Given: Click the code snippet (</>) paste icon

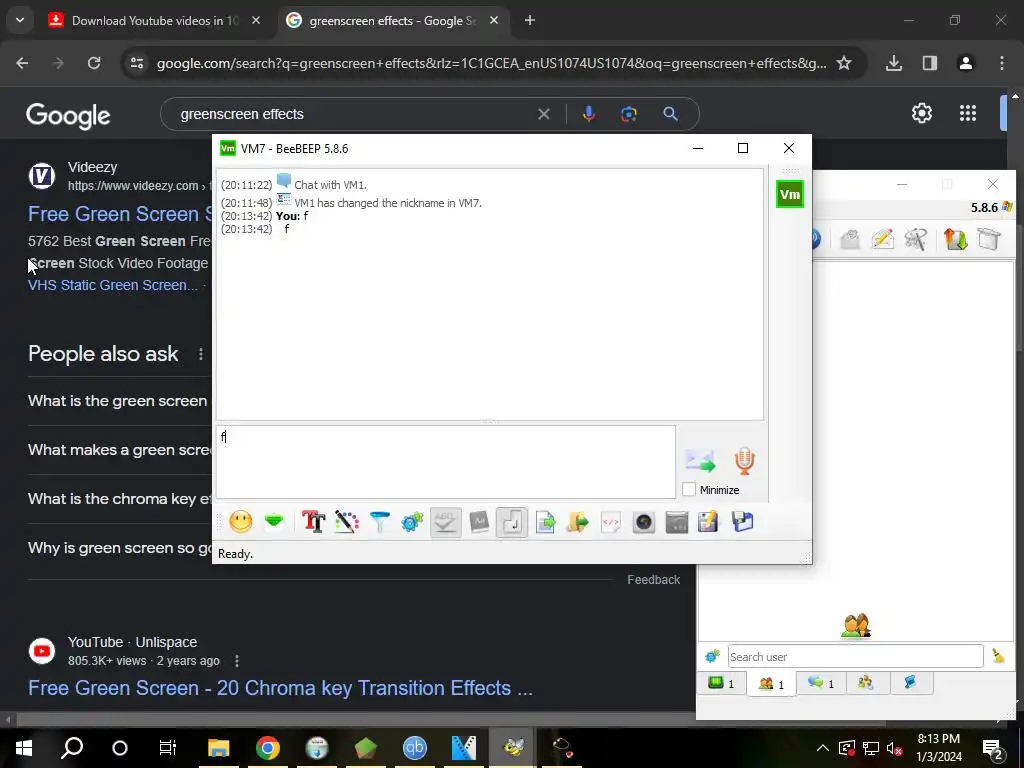Looking at the screenshot, I should pos(611,522).
